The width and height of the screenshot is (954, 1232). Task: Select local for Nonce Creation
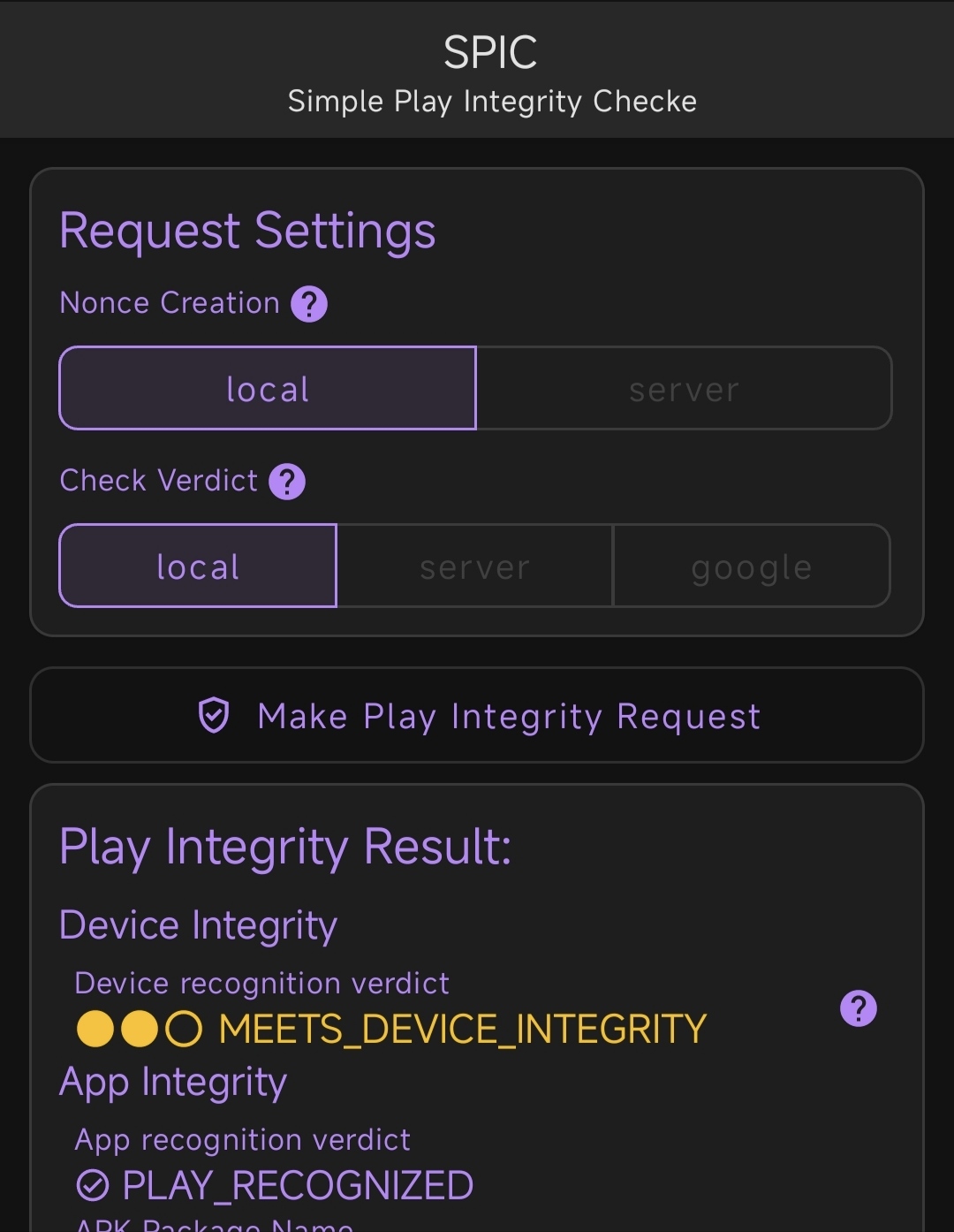[268, 388]
